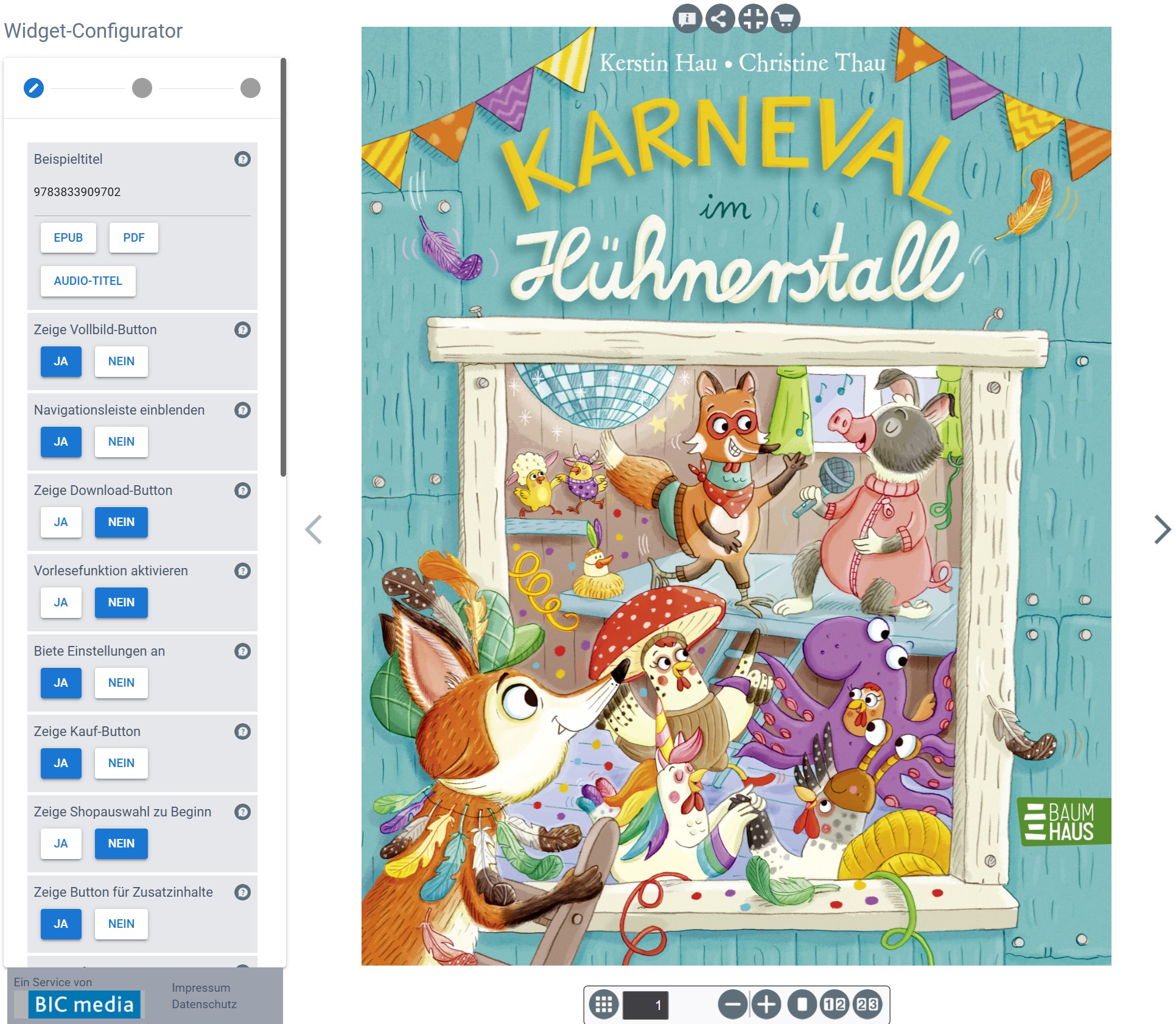This screenshot has height=1024, width=1176.
Task: Set Biete Einstellungen an to NEIN
Action: click(x=121, y=682)
